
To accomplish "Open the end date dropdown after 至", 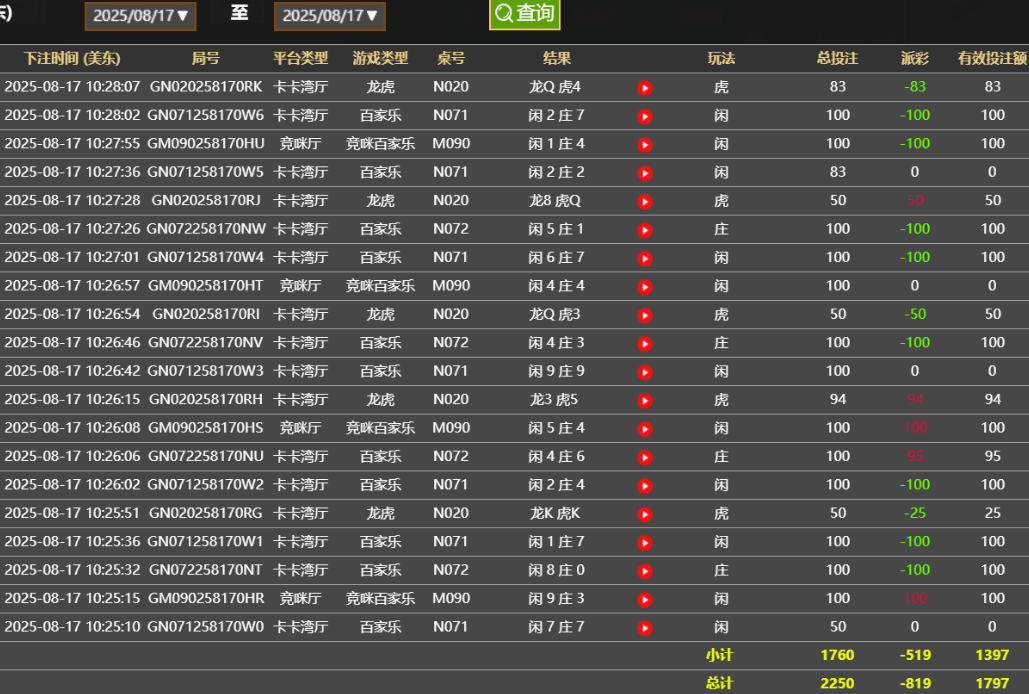I will point(329,15).
